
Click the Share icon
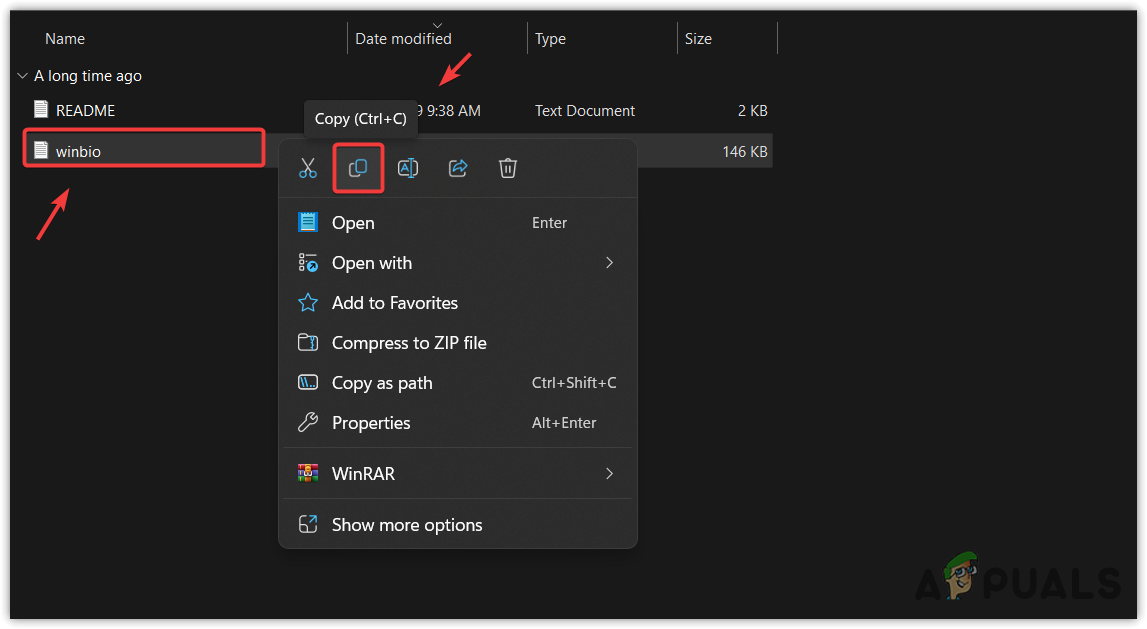[x=458, y=168]
